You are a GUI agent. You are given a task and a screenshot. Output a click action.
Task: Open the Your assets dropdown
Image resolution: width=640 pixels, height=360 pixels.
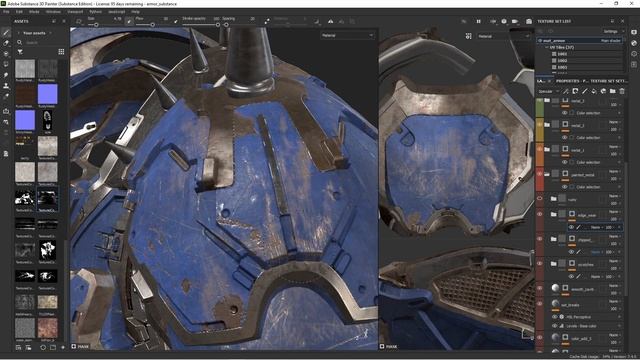37,33
